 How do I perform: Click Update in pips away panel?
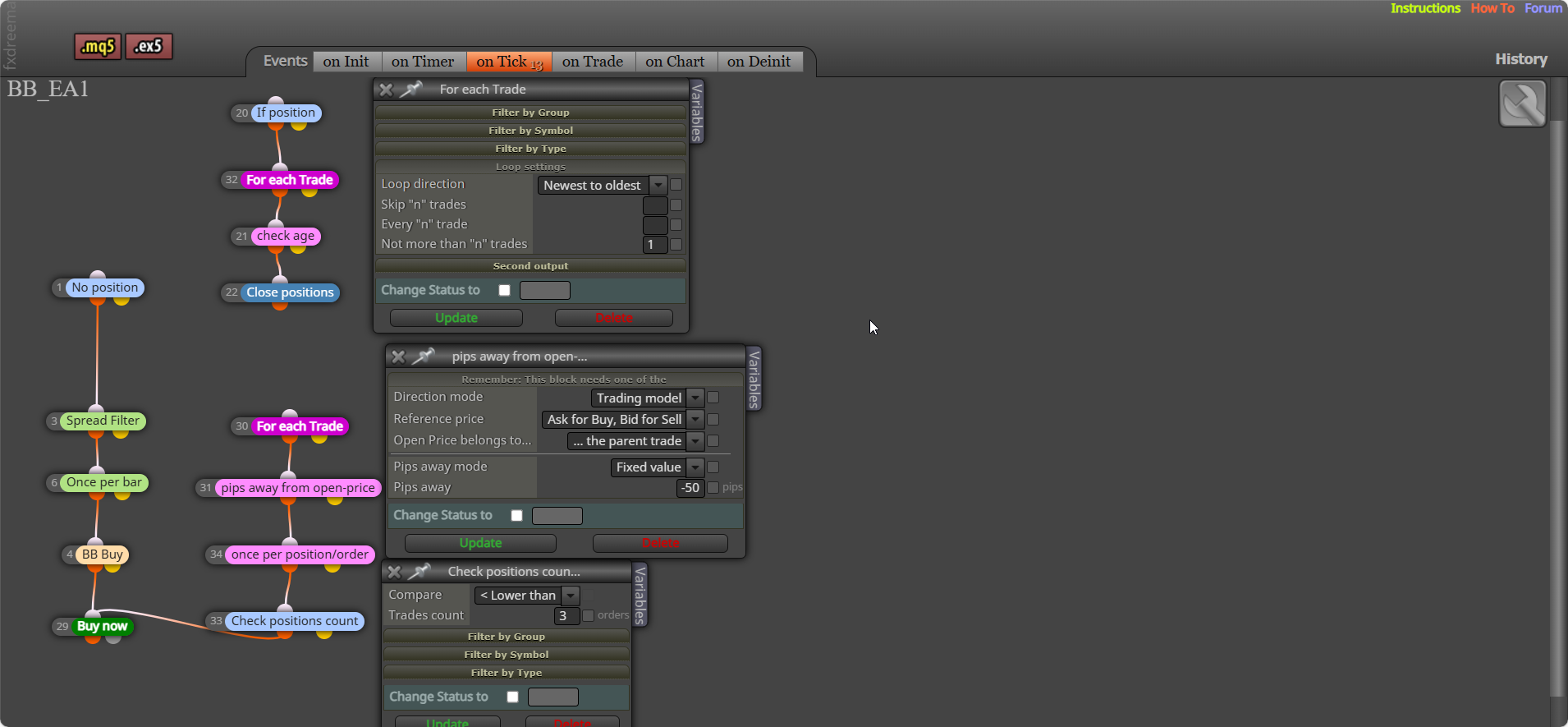click(x=480, y=543)
